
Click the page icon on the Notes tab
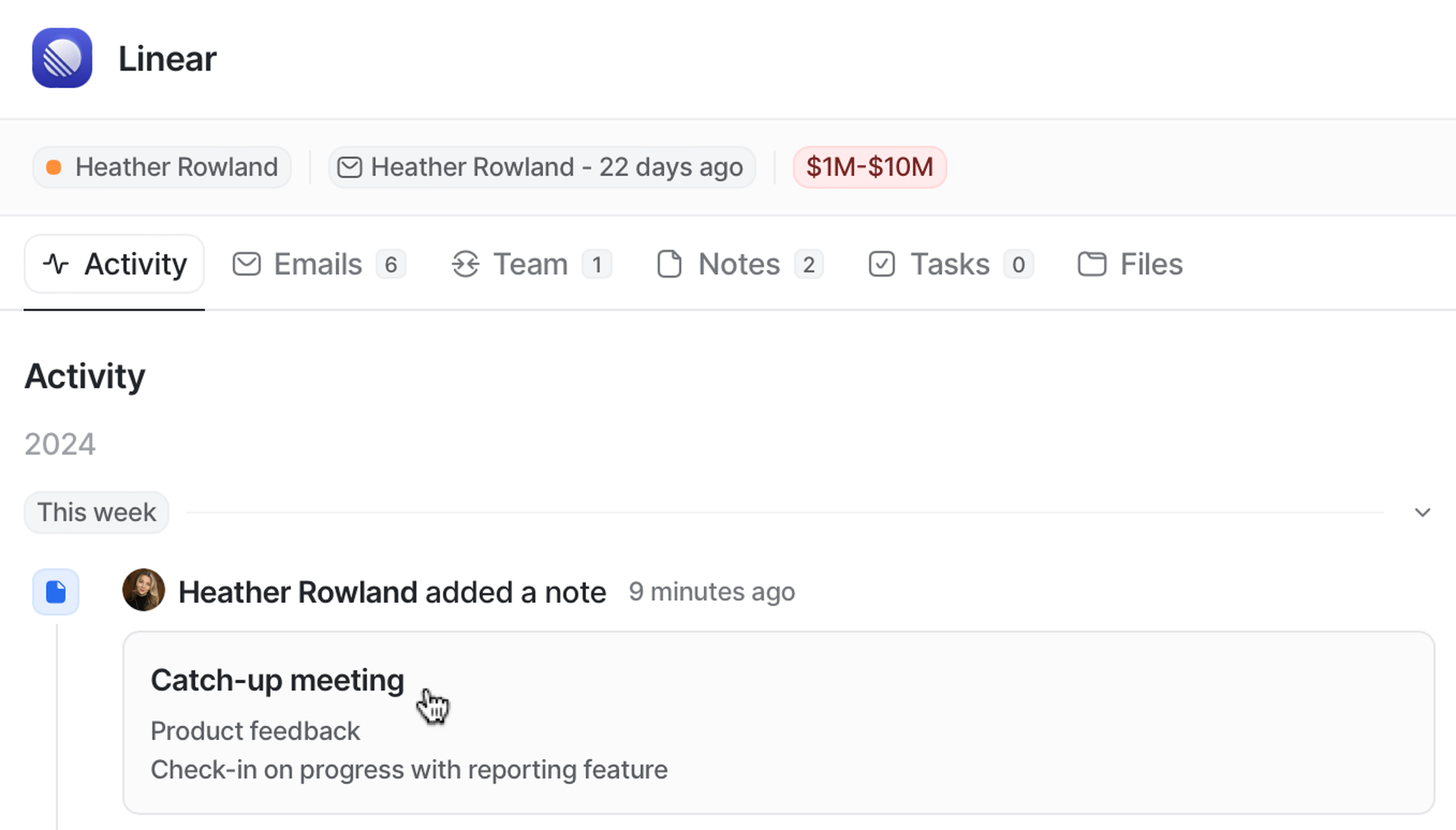pyautogui.click(x=669, y=265)
